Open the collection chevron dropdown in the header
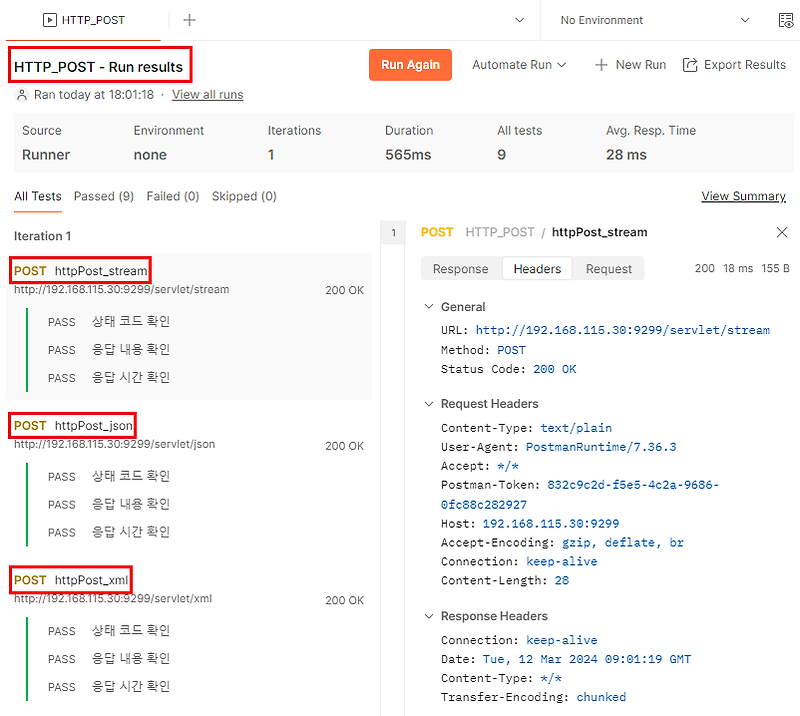The width and height of the screenshot is (800, 716). point(518,19)
